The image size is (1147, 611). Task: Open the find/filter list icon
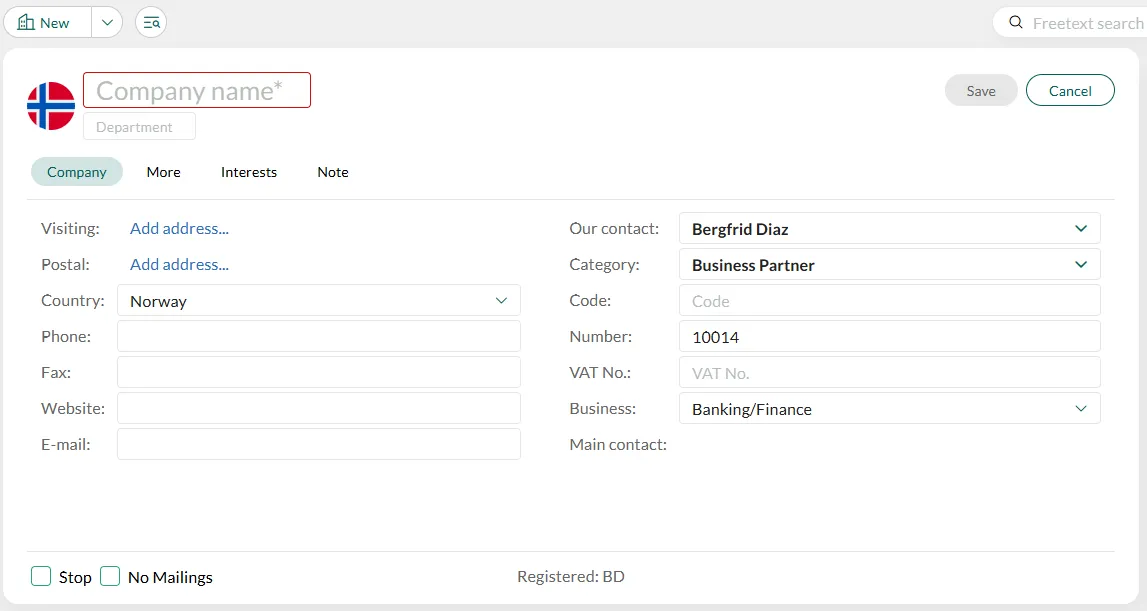click(151, 22)
